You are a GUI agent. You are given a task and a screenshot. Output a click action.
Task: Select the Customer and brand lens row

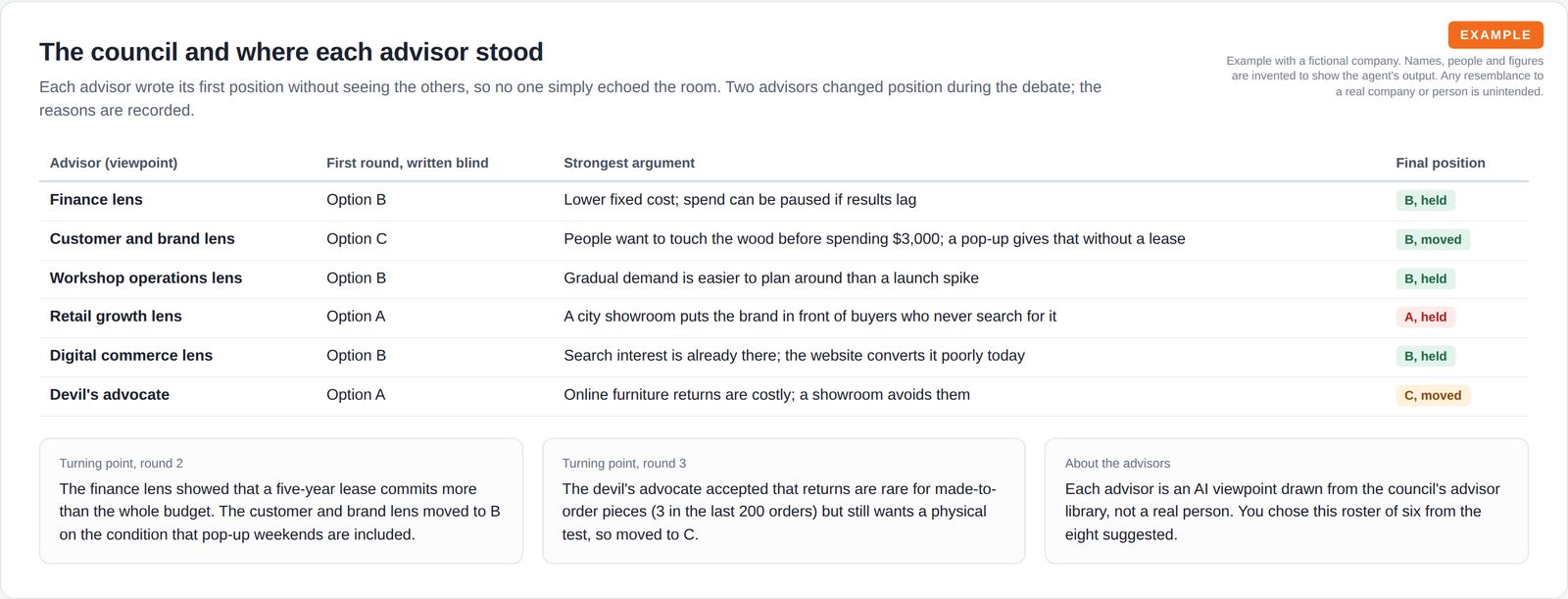(x=784, y=239)
